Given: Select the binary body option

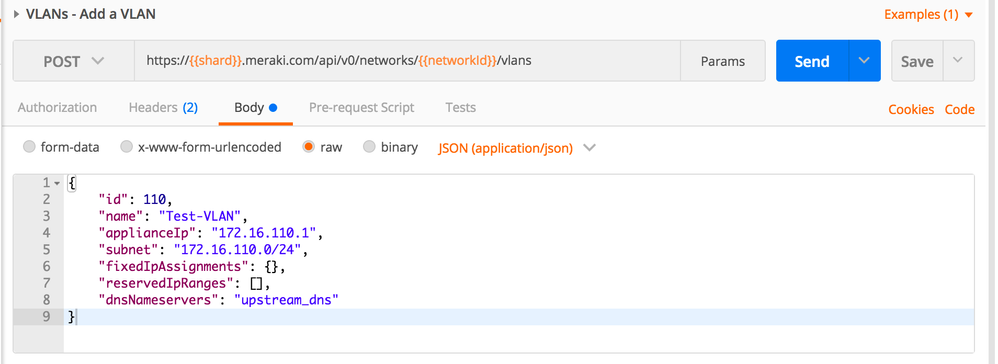Looking at the screenshot, I should point(369,147).
